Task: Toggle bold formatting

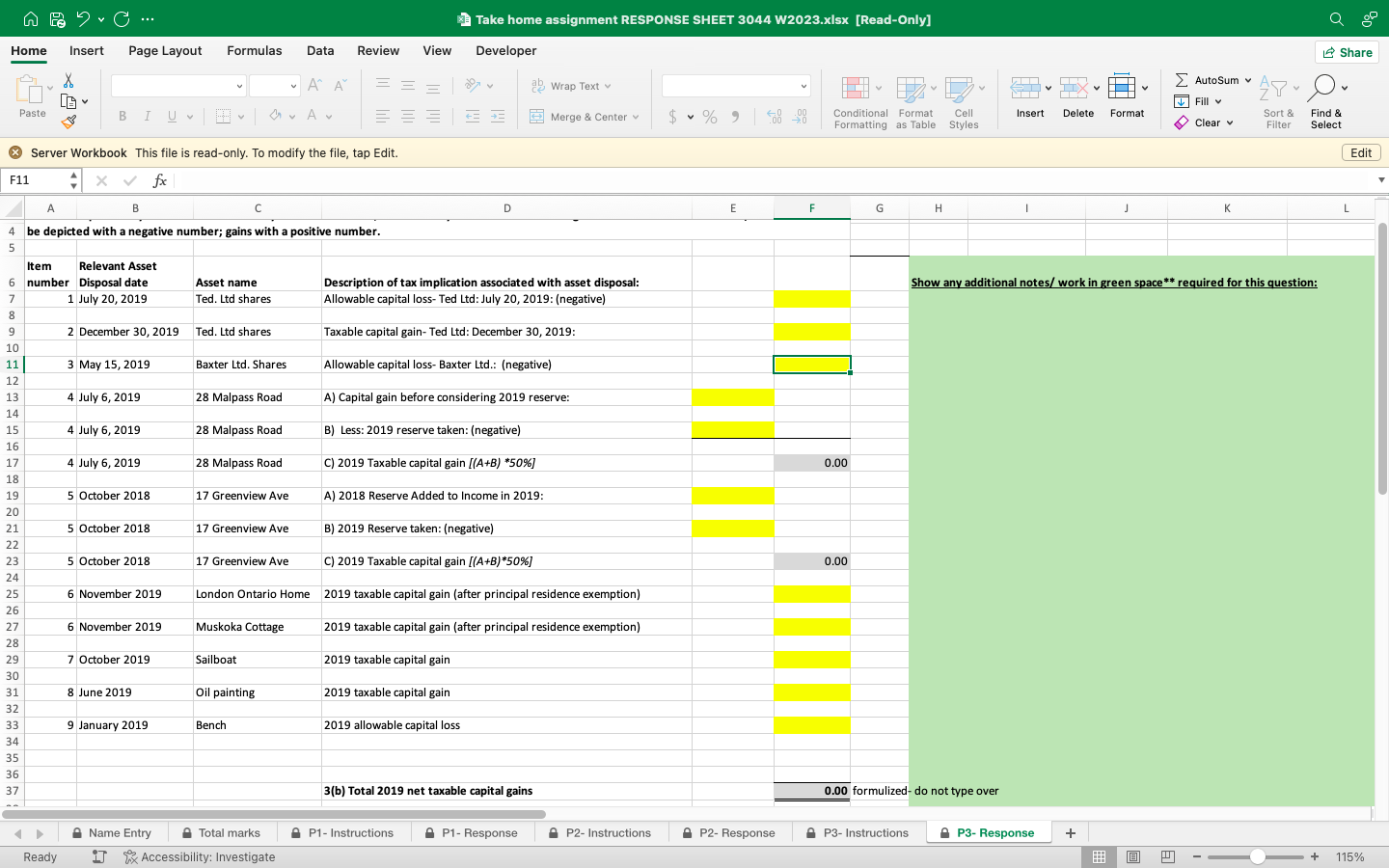Action: (123, 116)
